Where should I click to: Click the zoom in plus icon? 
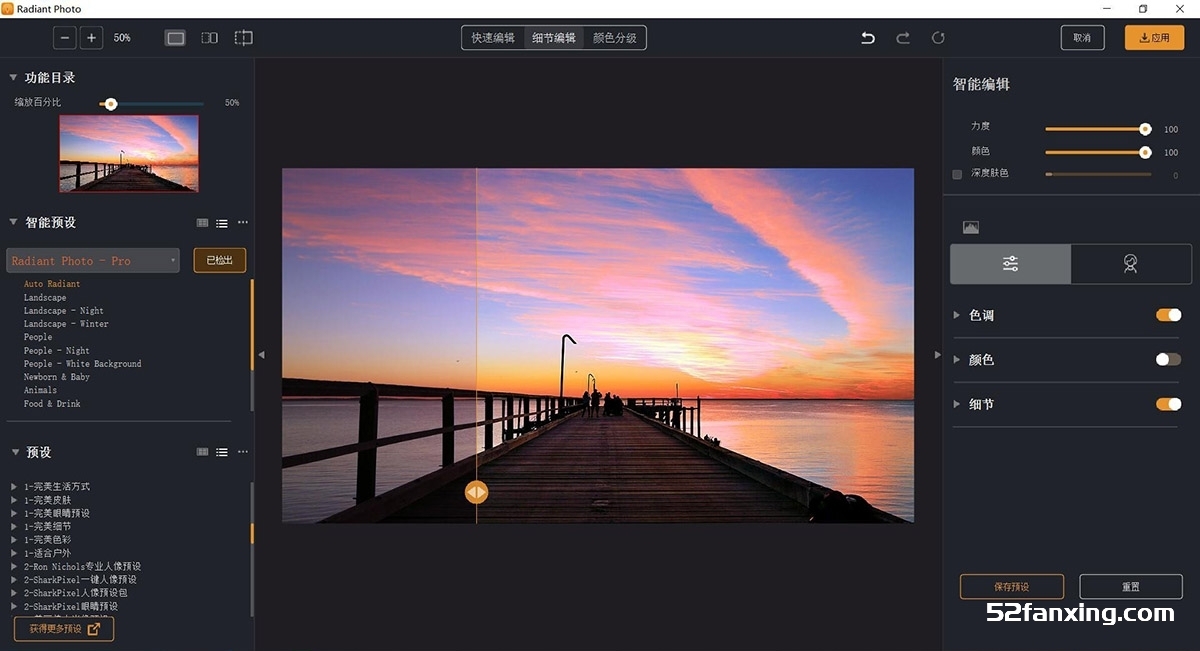click(x=92, y=38)
